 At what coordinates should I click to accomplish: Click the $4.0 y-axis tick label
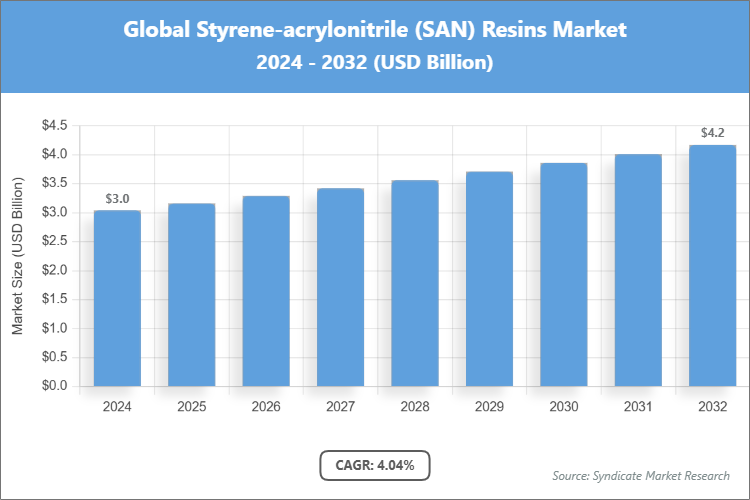[x=55, y=154]
